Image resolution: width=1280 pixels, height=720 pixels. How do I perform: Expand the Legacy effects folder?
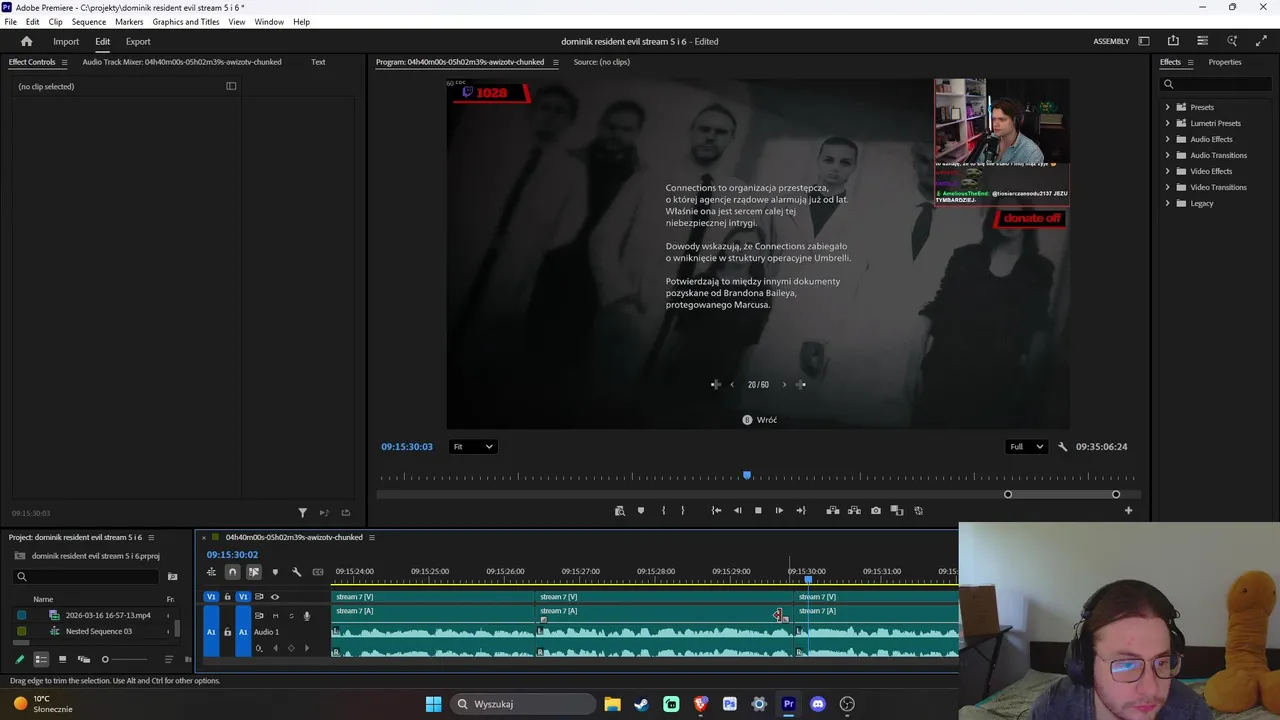coord(1167,203)
